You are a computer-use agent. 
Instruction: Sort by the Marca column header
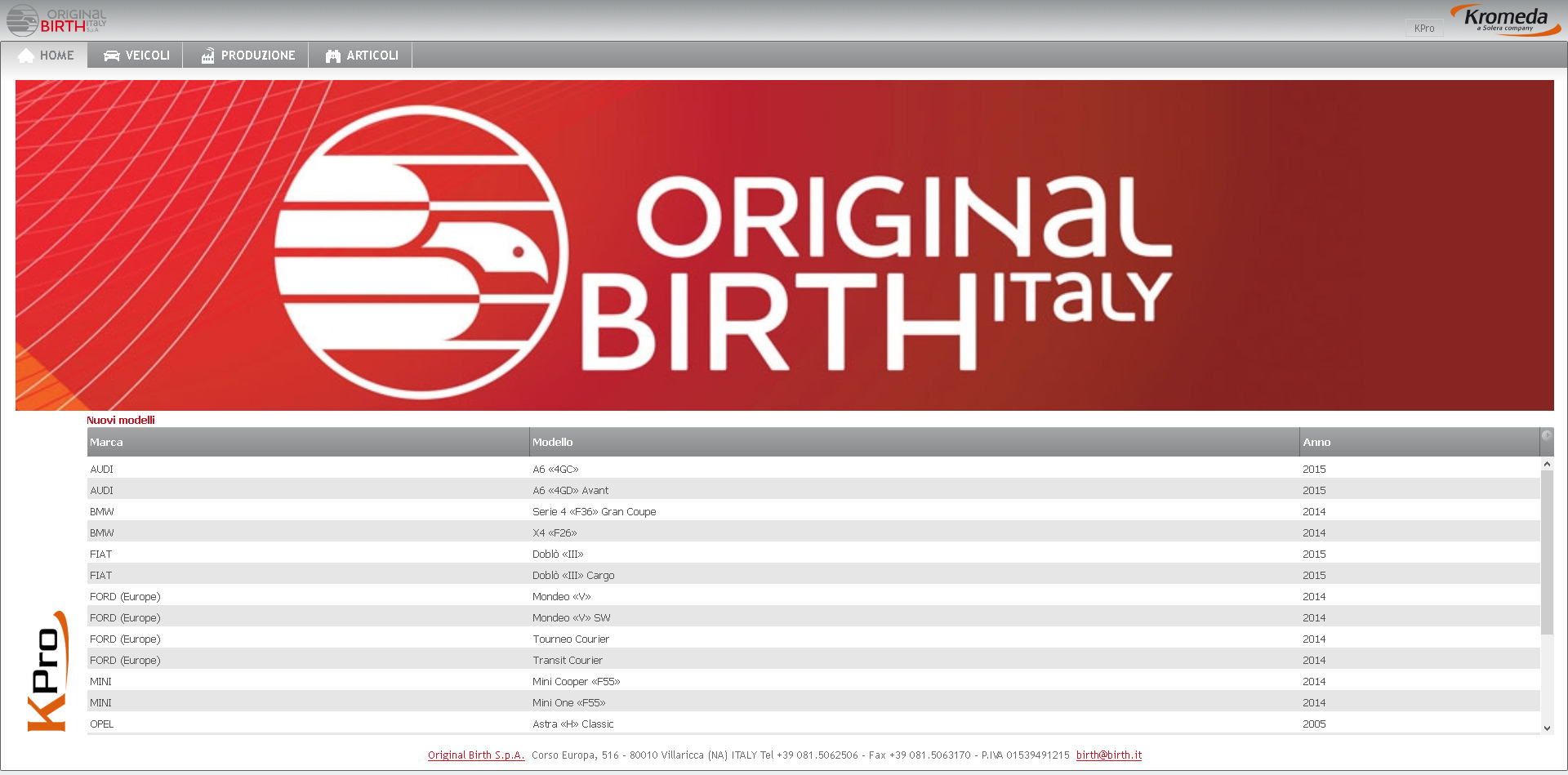308,442
